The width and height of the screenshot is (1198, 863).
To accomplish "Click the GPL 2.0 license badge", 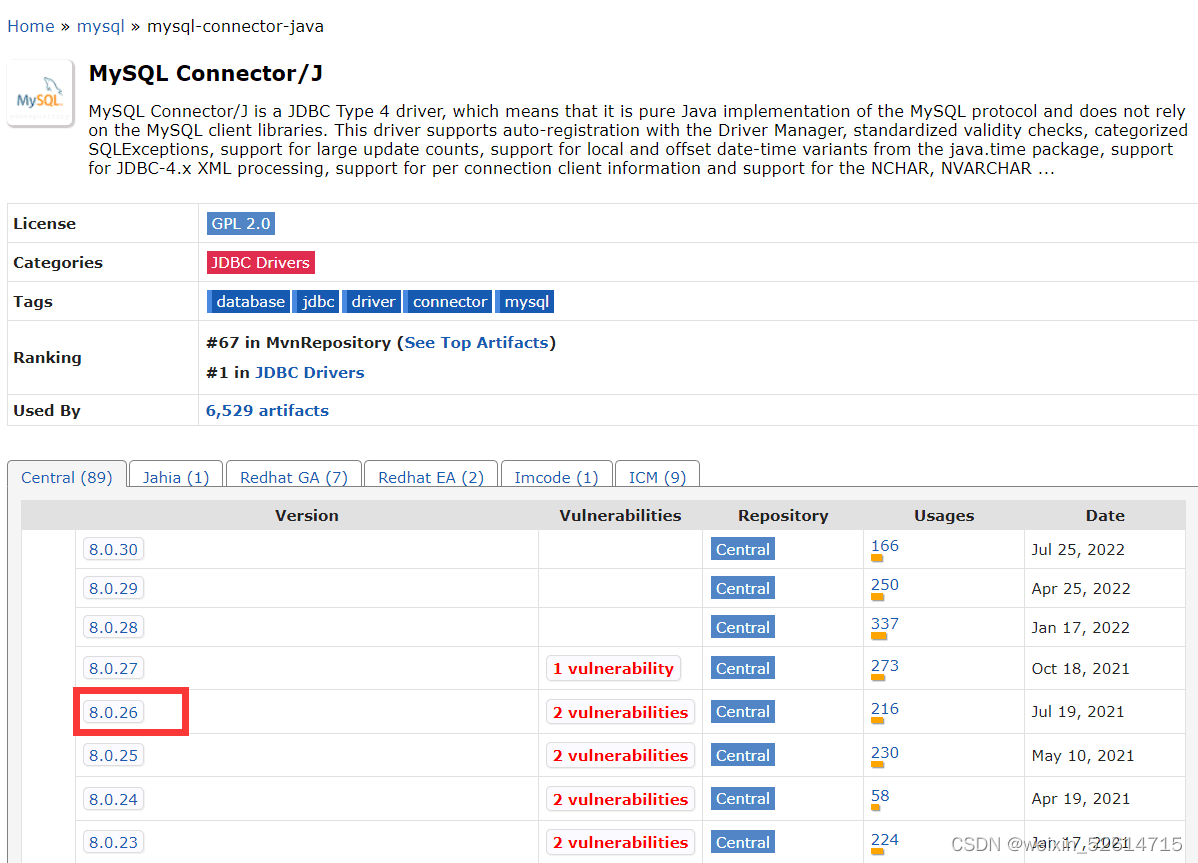I will coord(241,223).
